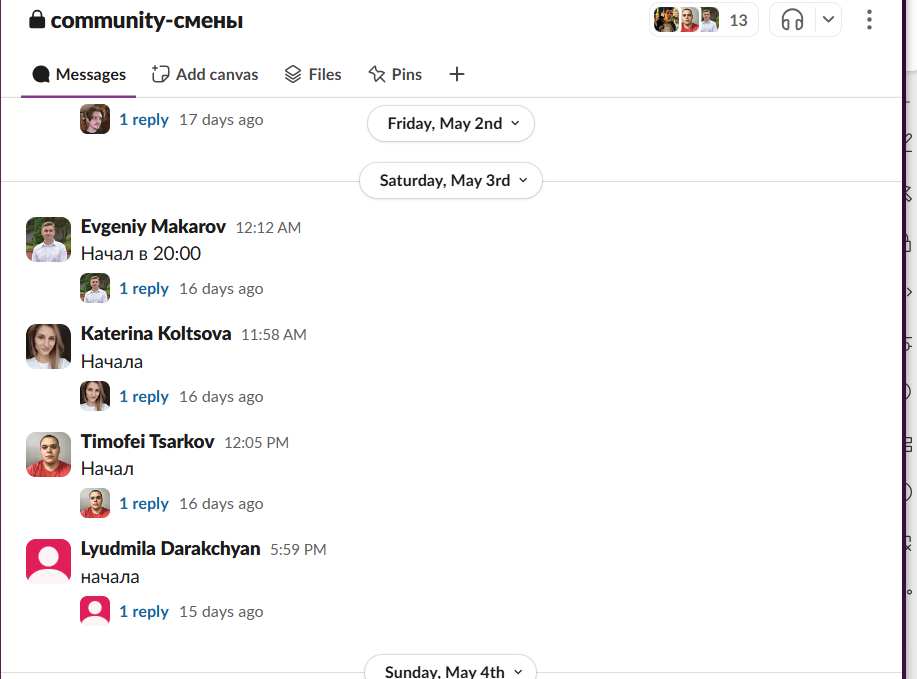Click Evgeniy Makarov's profile picture
Viewport: 917px width, 679px height.
coord(48,240)
